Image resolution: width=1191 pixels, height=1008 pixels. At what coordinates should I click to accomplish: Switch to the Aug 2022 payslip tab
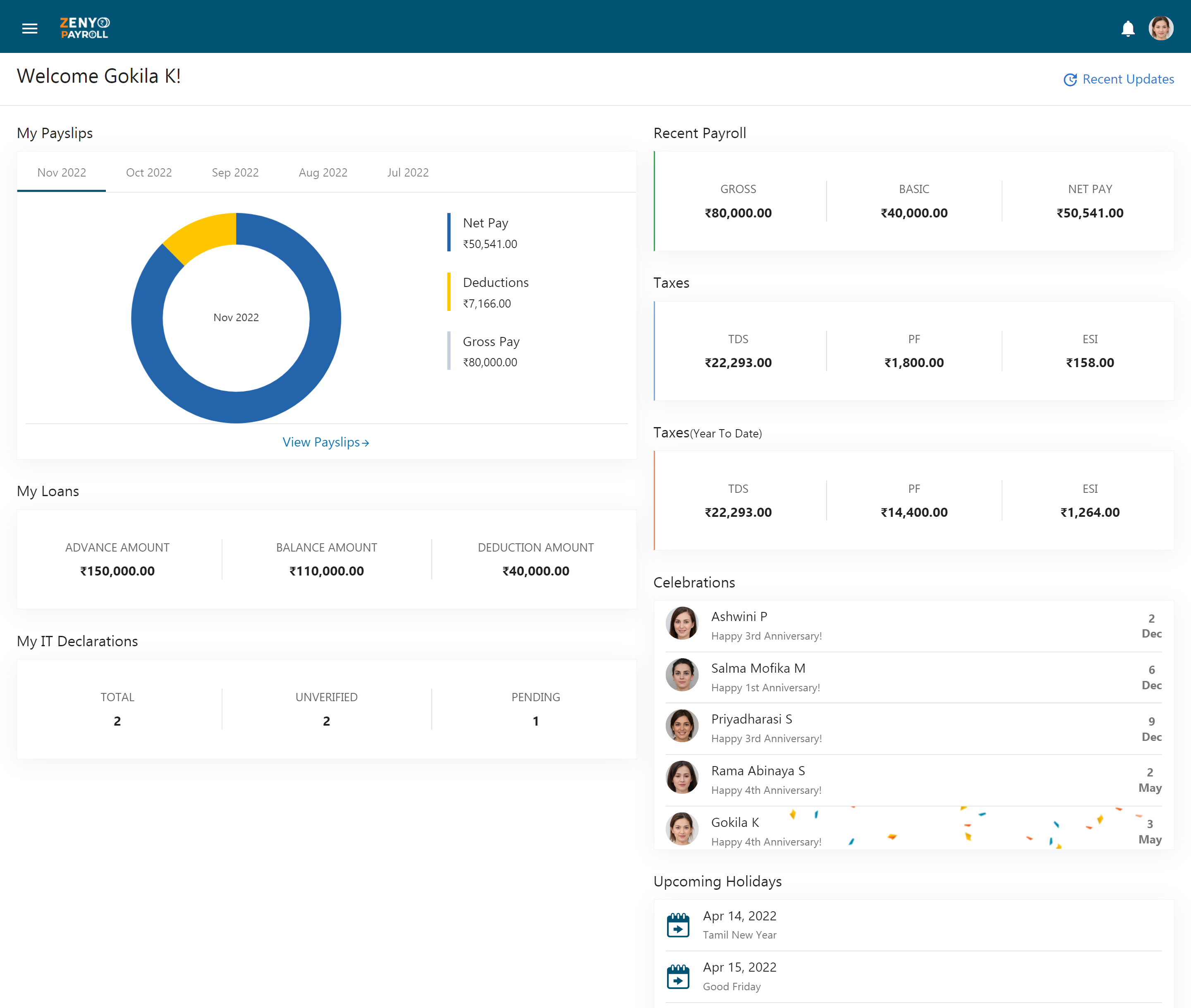click(x=323, y=172)
